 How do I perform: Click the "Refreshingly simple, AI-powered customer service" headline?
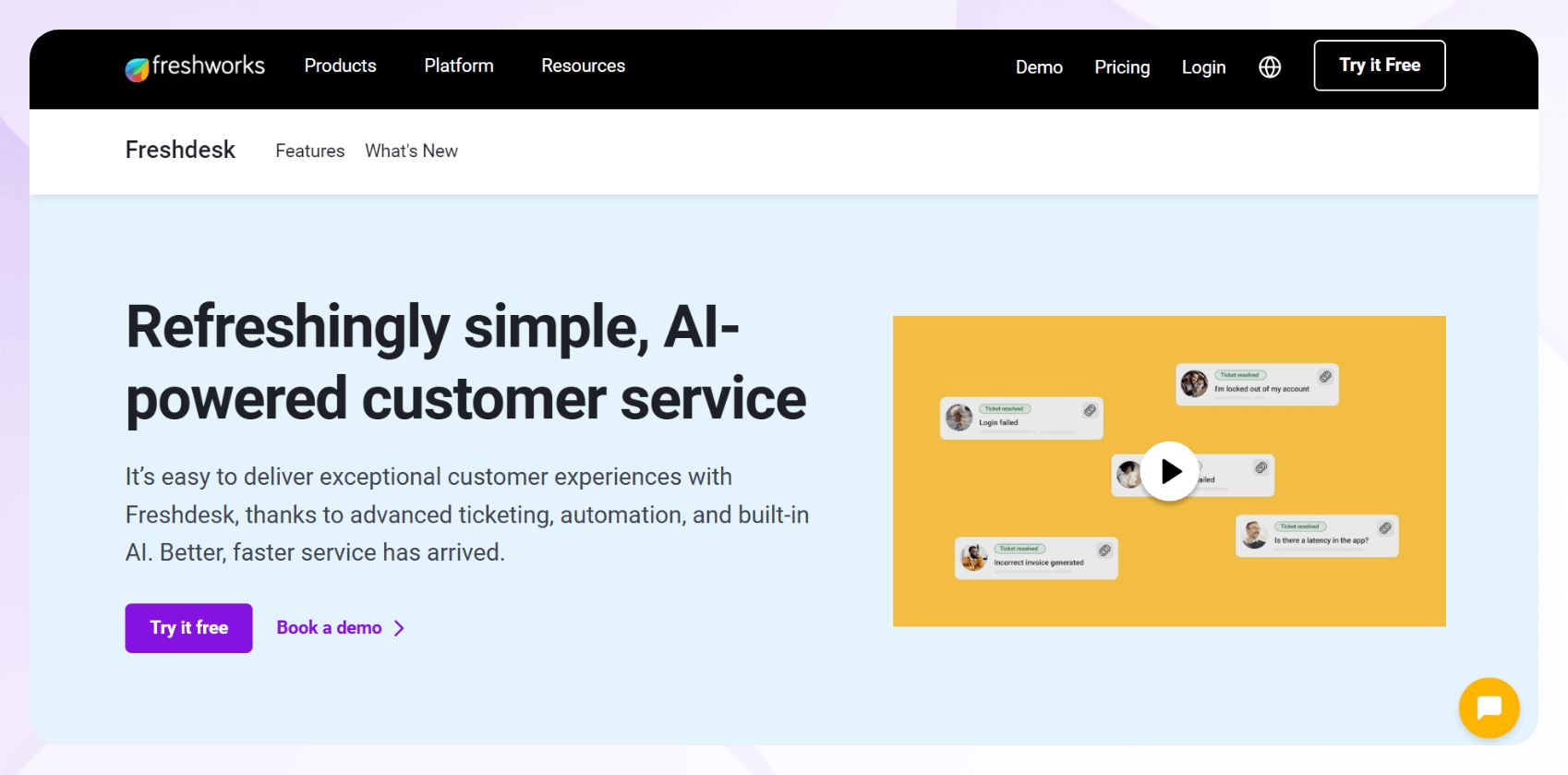pos(466,363)
